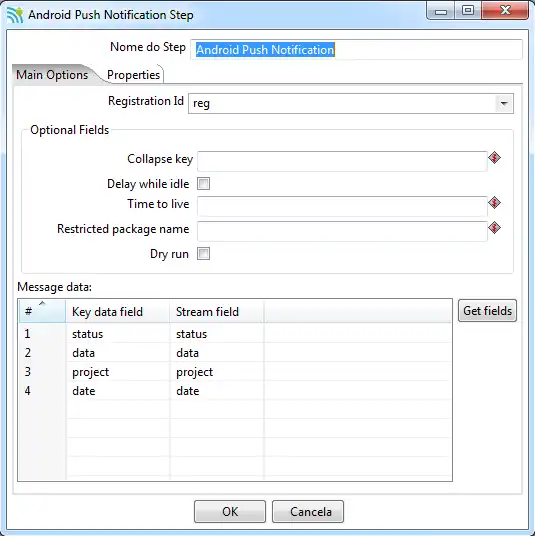Viewport: 535px width, 536px height.
Task: Click the Android Push Notification title bar icon
Action: [15, 15]
